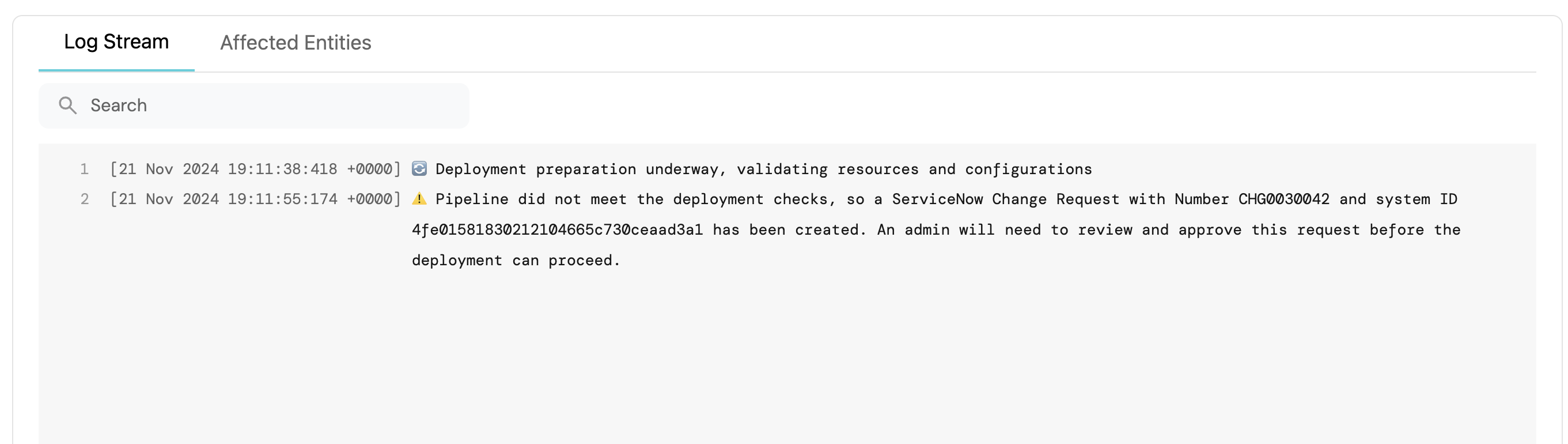This screenshot has height=444, width=1568.
Task: Click the 19:11:38:418 timestamp
Action: coord(282,169)
